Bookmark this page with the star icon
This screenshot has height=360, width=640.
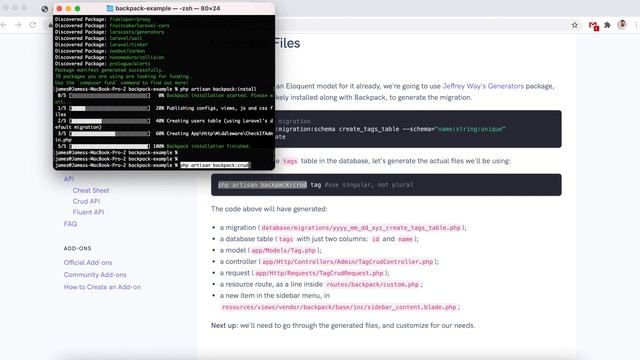click(575, 25)
